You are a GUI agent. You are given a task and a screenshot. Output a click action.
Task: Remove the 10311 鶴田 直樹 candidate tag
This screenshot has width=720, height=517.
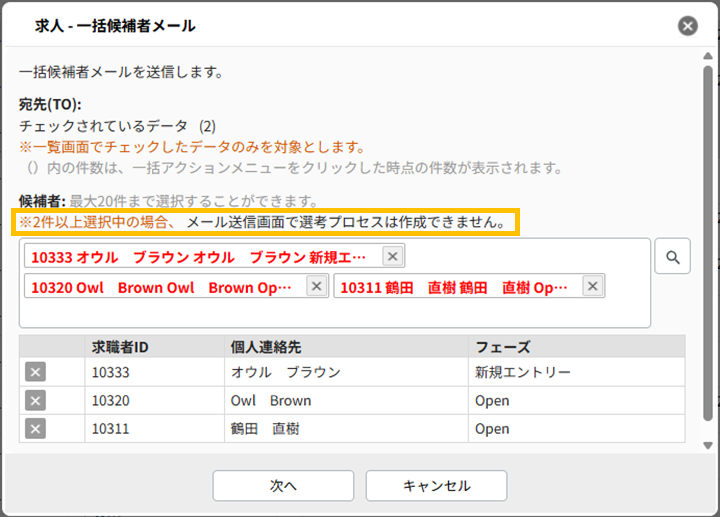click(593, 287)
